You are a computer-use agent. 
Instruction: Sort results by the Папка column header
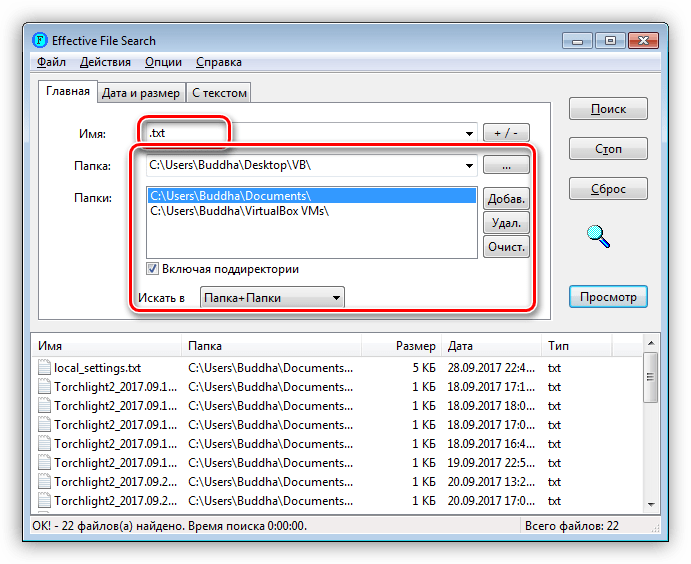(x=271, y=346)
